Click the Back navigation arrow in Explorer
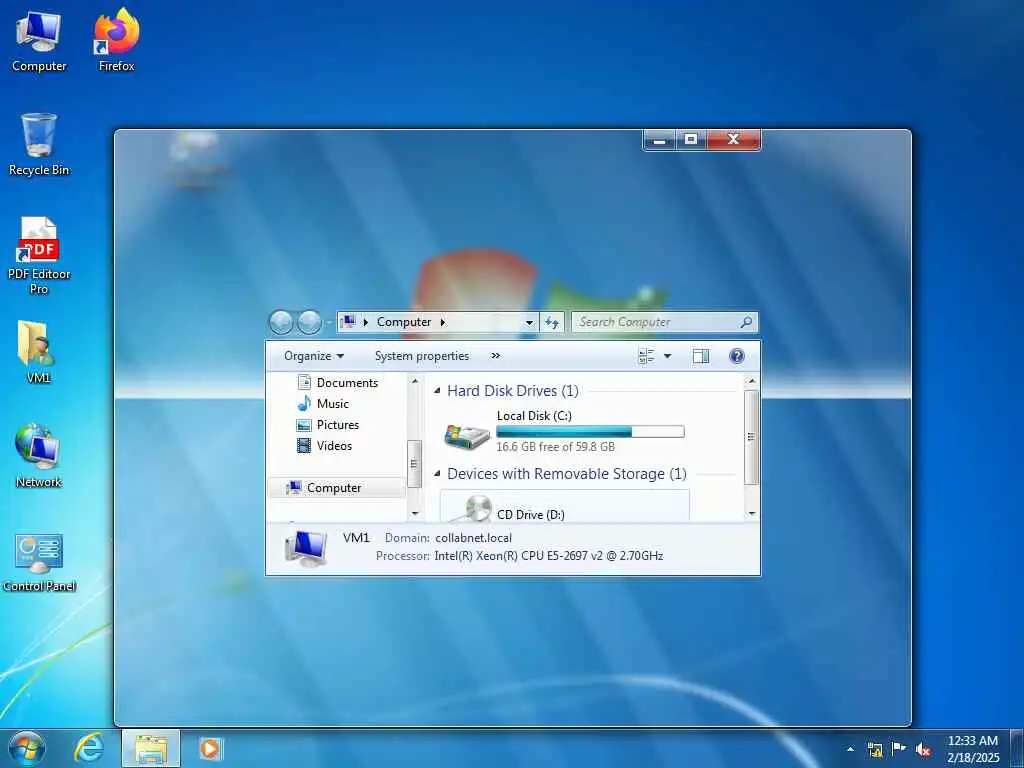1024x768 pixels. tap(281, 322)
